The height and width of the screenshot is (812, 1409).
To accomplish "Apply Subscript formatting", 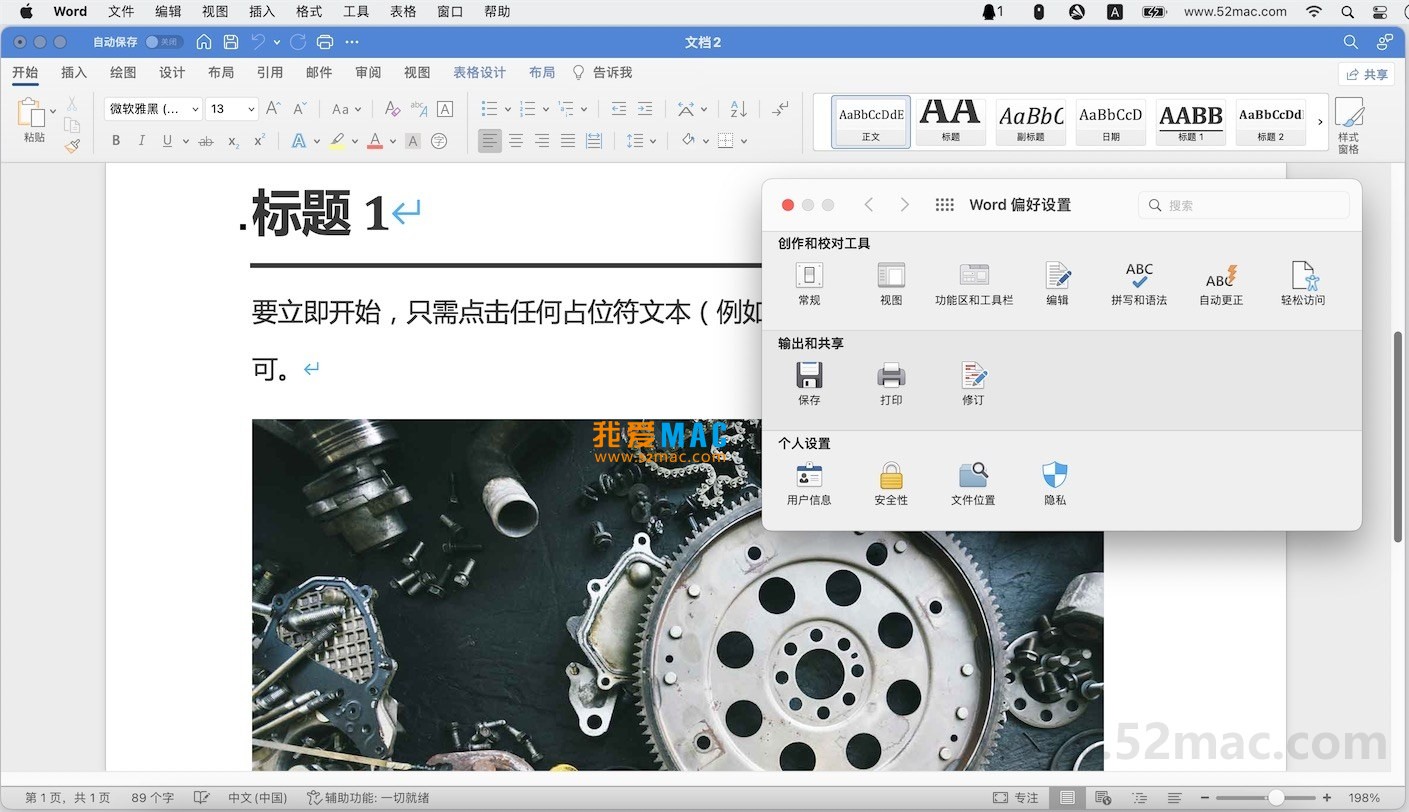I will (x=233, y=141).
